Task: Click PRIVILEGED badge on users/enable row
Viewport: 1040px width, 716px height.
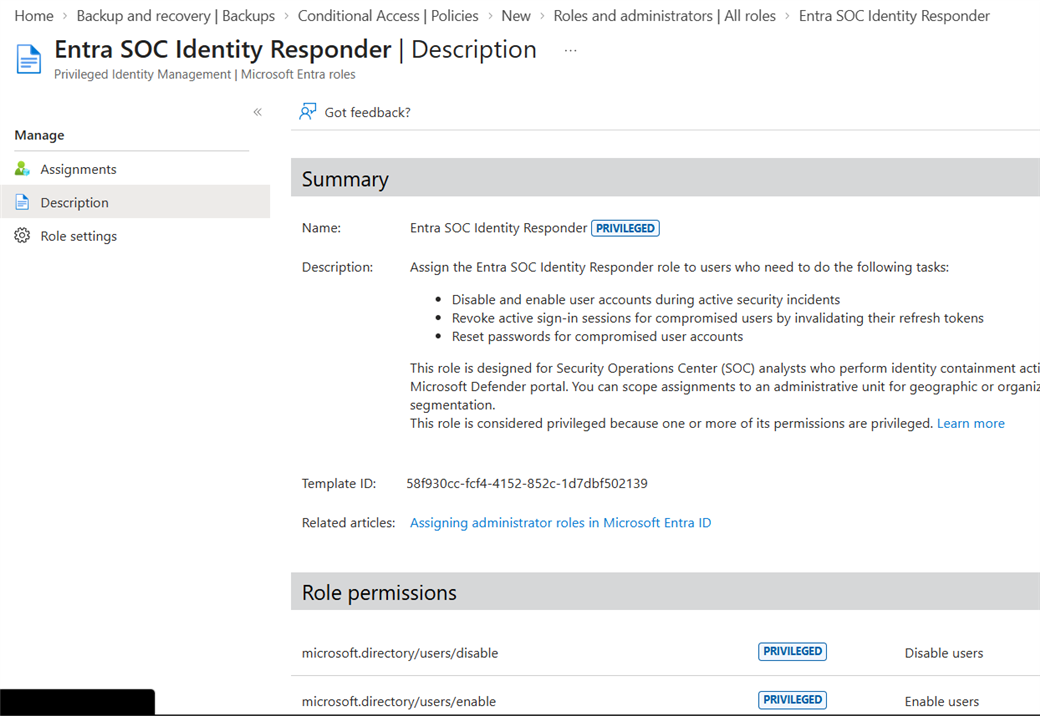Action: click(792, 699)
